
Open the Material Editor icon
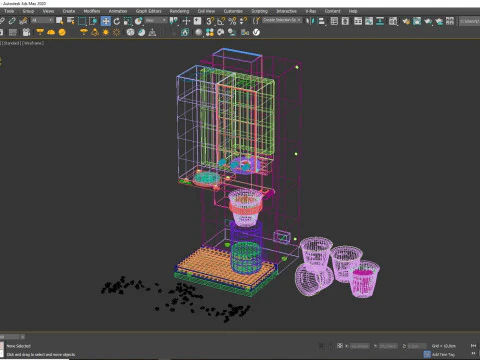[x=393, y=21]
